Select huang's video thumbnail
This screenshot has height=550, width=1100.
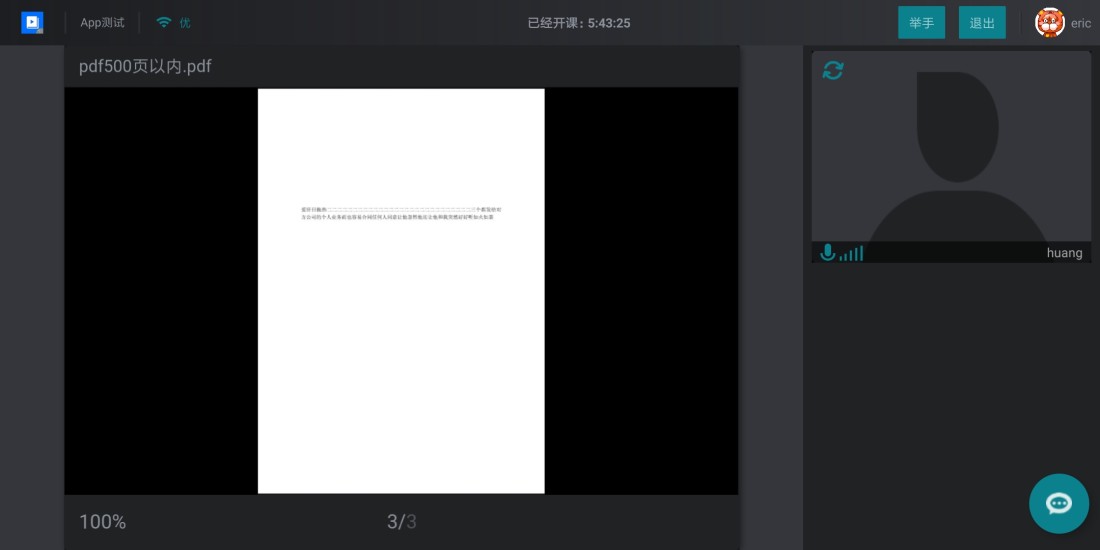tap(951, 156)
